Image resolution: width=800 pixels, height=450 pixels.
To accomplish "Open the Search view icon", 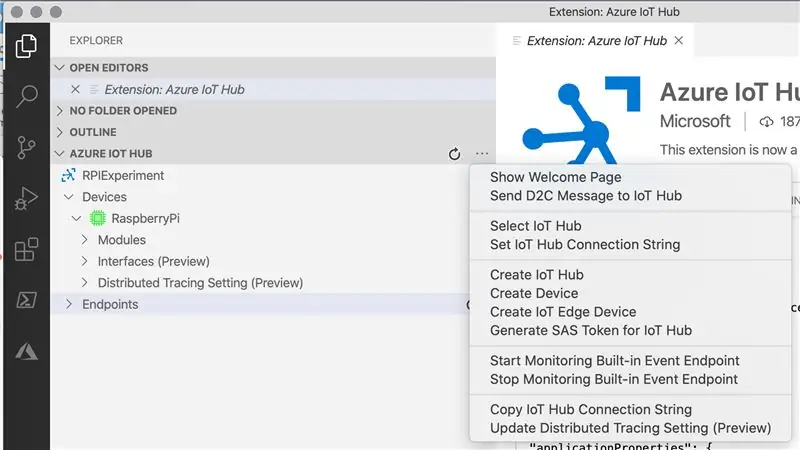I will pos(27,96).
